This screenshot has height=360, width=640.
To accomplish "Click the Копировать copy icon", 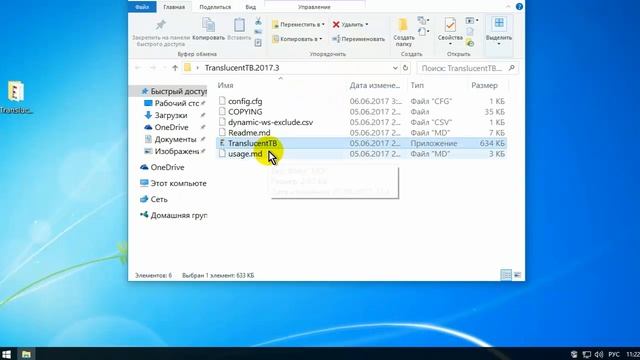I will tap(209, 25).
